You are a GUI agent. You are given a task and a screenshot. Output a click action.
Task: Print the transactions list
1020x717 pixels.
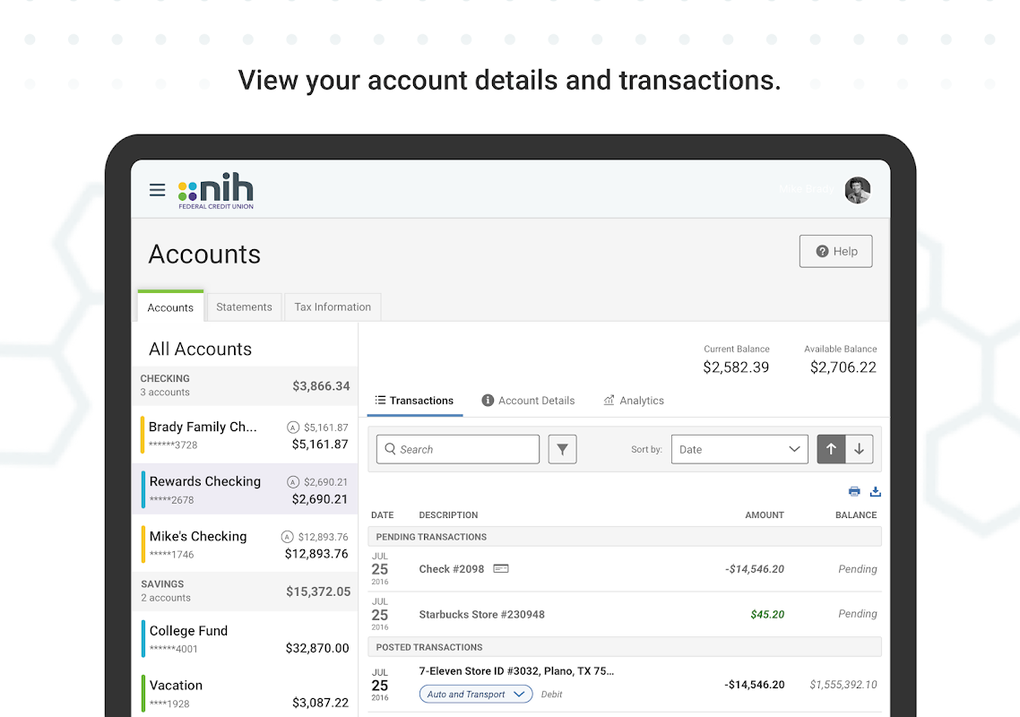pyautogui.click(x=854, y=491)
